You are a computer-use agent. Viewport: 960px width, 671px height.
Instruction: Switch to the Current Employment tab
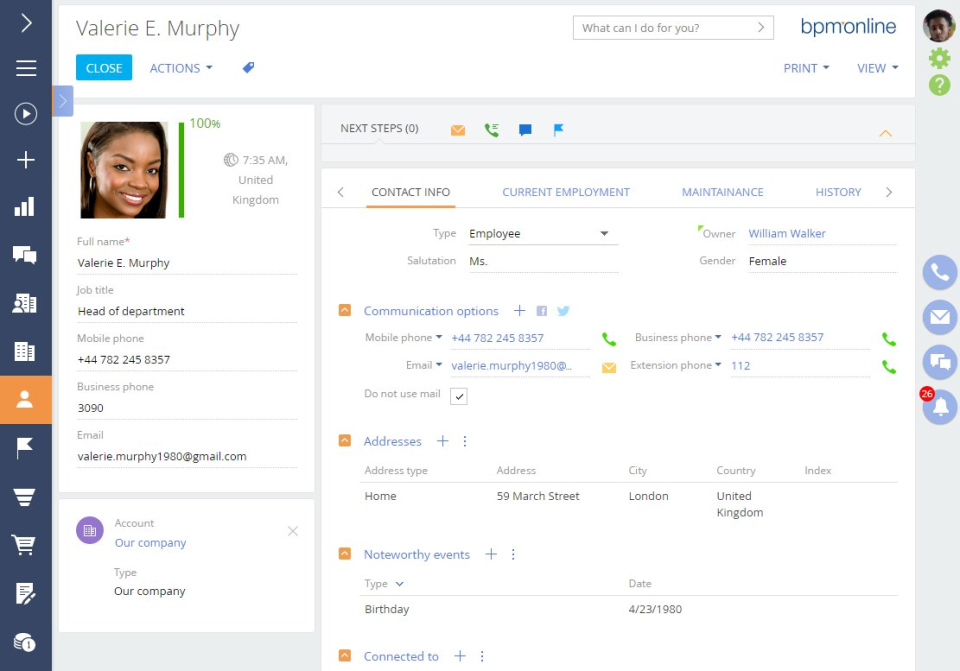pos(566,191)
